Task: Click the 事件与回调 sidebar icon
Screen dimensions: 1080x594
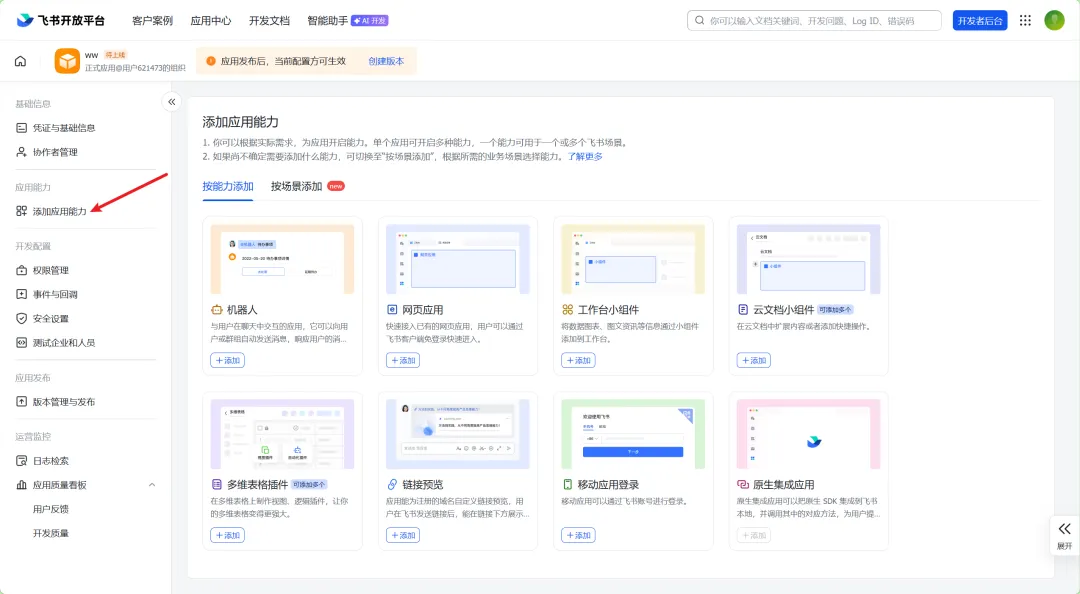Action: [x=21, y=294]
